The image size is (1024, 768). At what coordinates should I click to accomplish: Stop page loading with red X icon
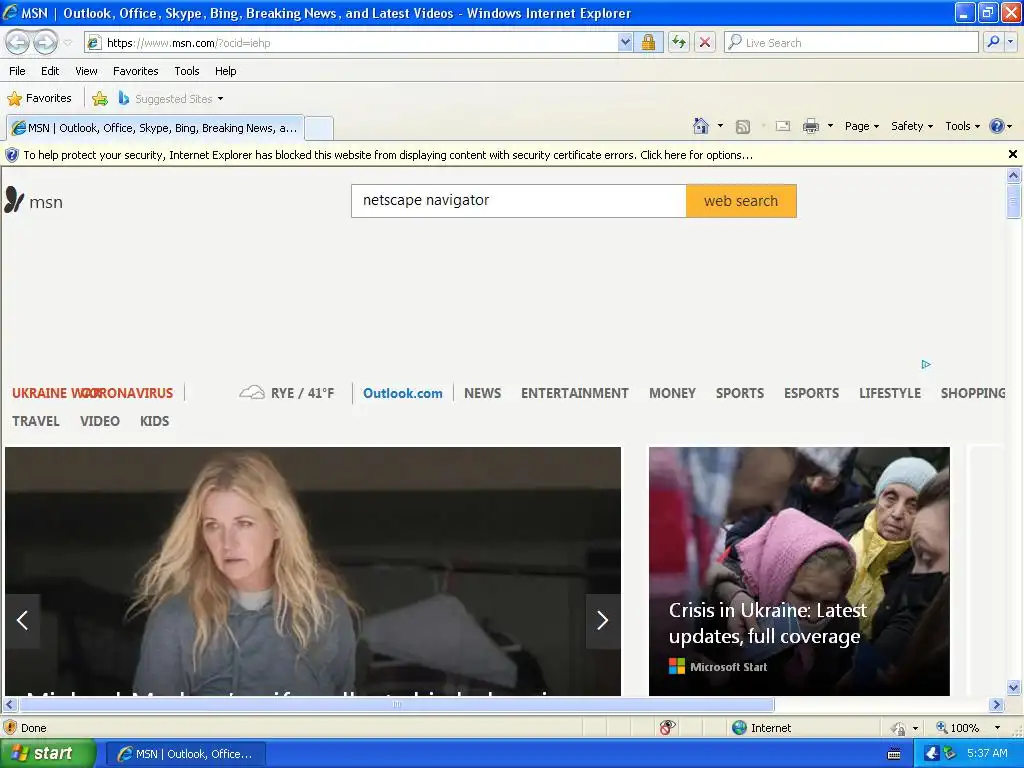(x=705, y=42)
